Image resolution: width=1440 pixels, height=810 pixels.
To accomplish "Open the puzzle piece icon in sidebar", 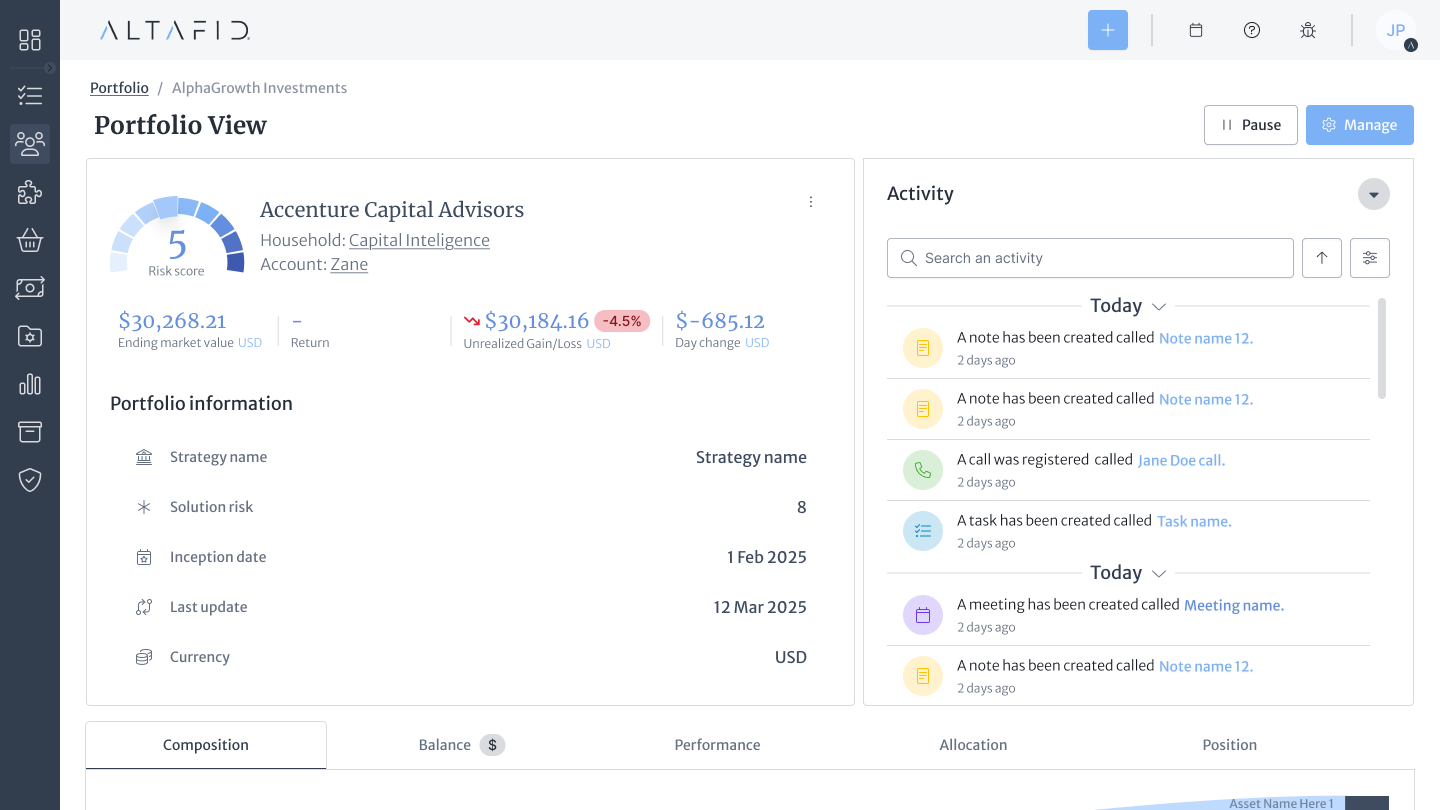I will pos(30,192).
